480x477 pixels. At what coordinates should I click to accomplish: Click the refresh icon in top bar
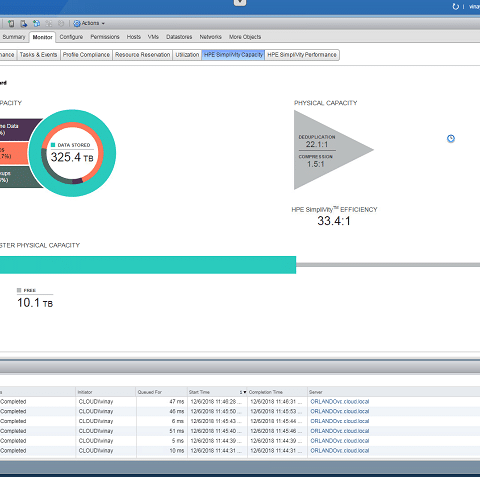[x=455, y=6]
